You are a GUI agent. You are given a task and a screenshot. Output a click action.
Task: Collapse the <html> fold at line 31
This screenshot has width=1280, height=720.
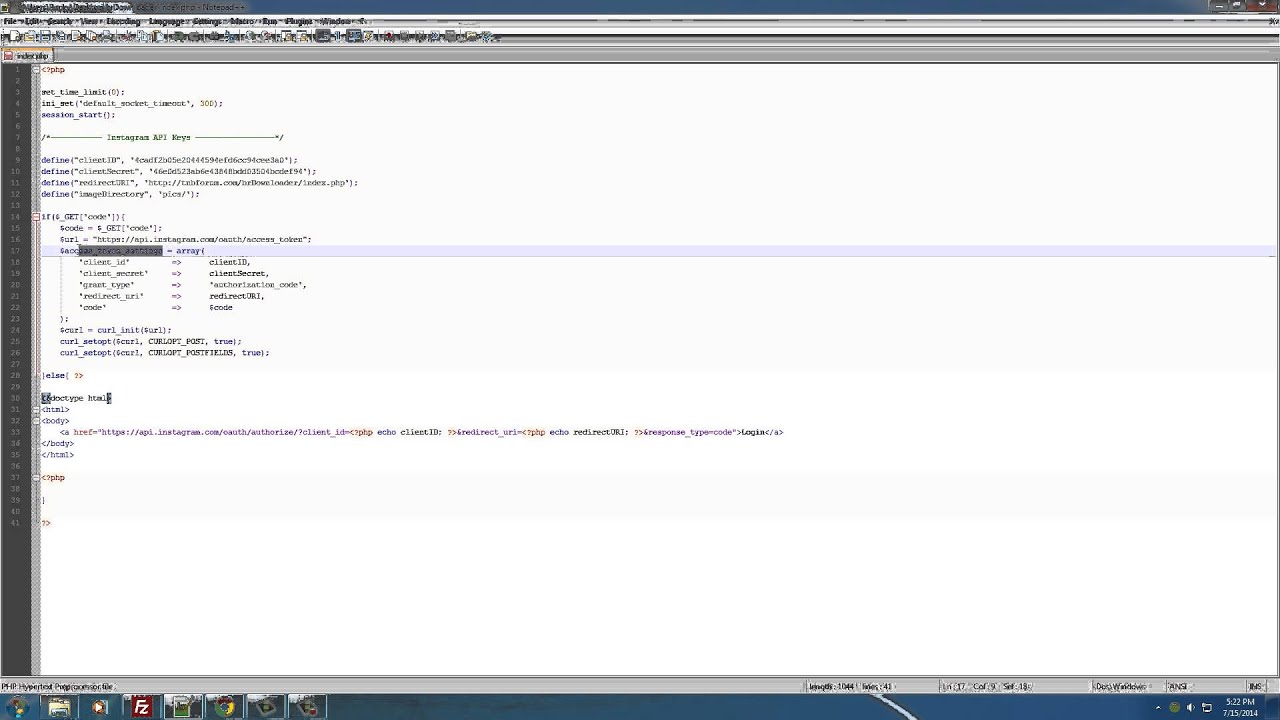tap(36, 409)
